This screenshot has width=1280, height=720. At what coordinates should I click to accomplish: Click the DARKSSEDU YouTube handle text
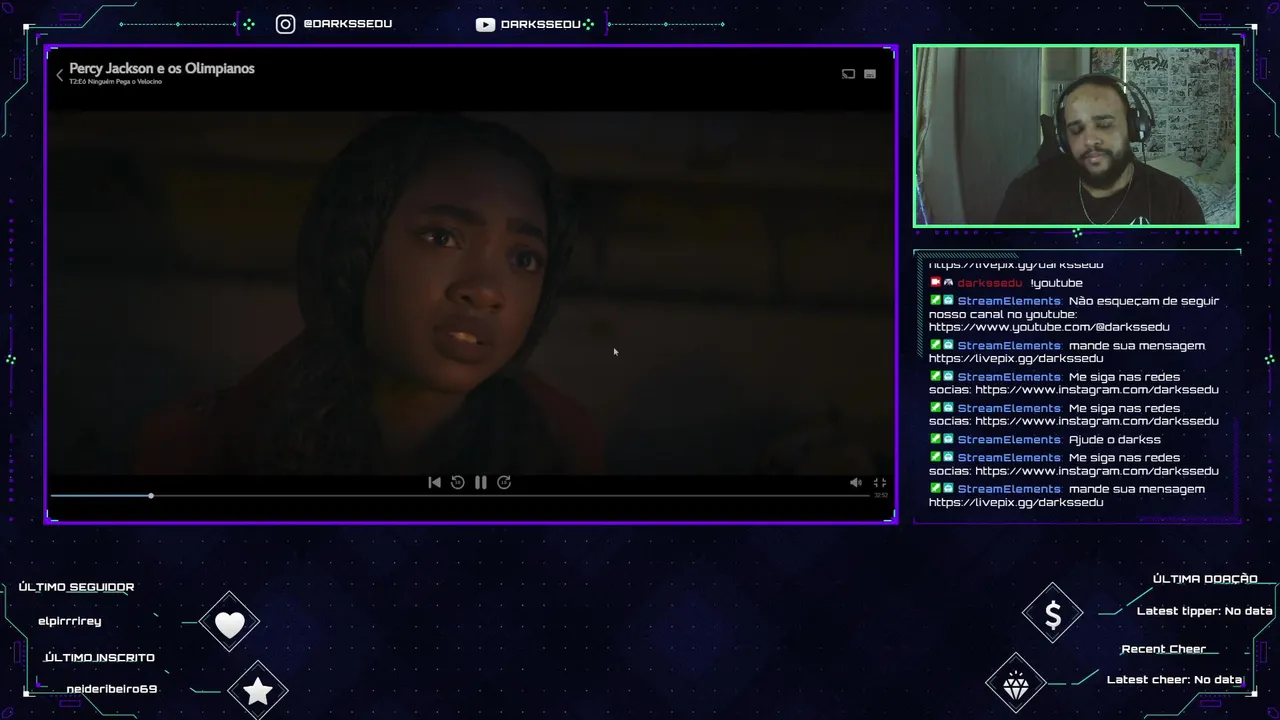(541, 24)
